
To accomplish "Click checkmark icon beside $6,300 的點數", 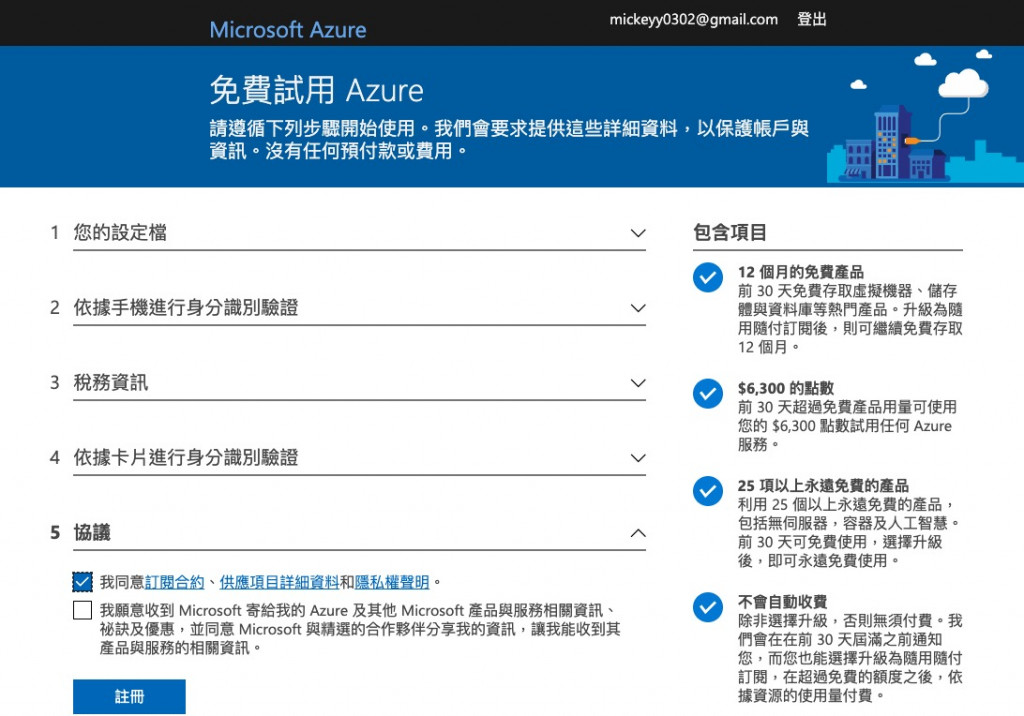I will [x=708, y=394].
